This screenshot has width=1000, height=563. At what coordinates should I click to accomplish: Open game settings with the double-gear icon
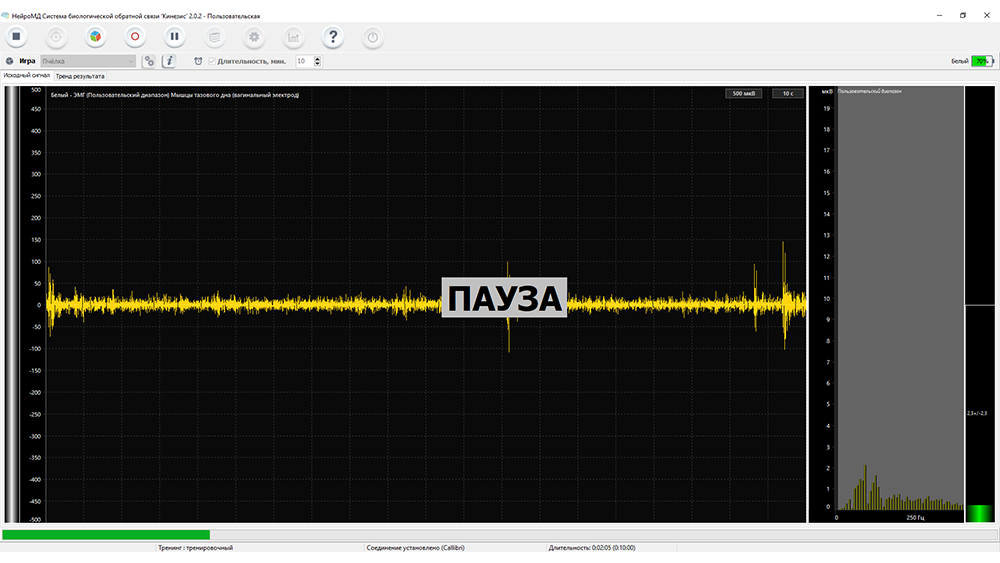pos(149,61)
